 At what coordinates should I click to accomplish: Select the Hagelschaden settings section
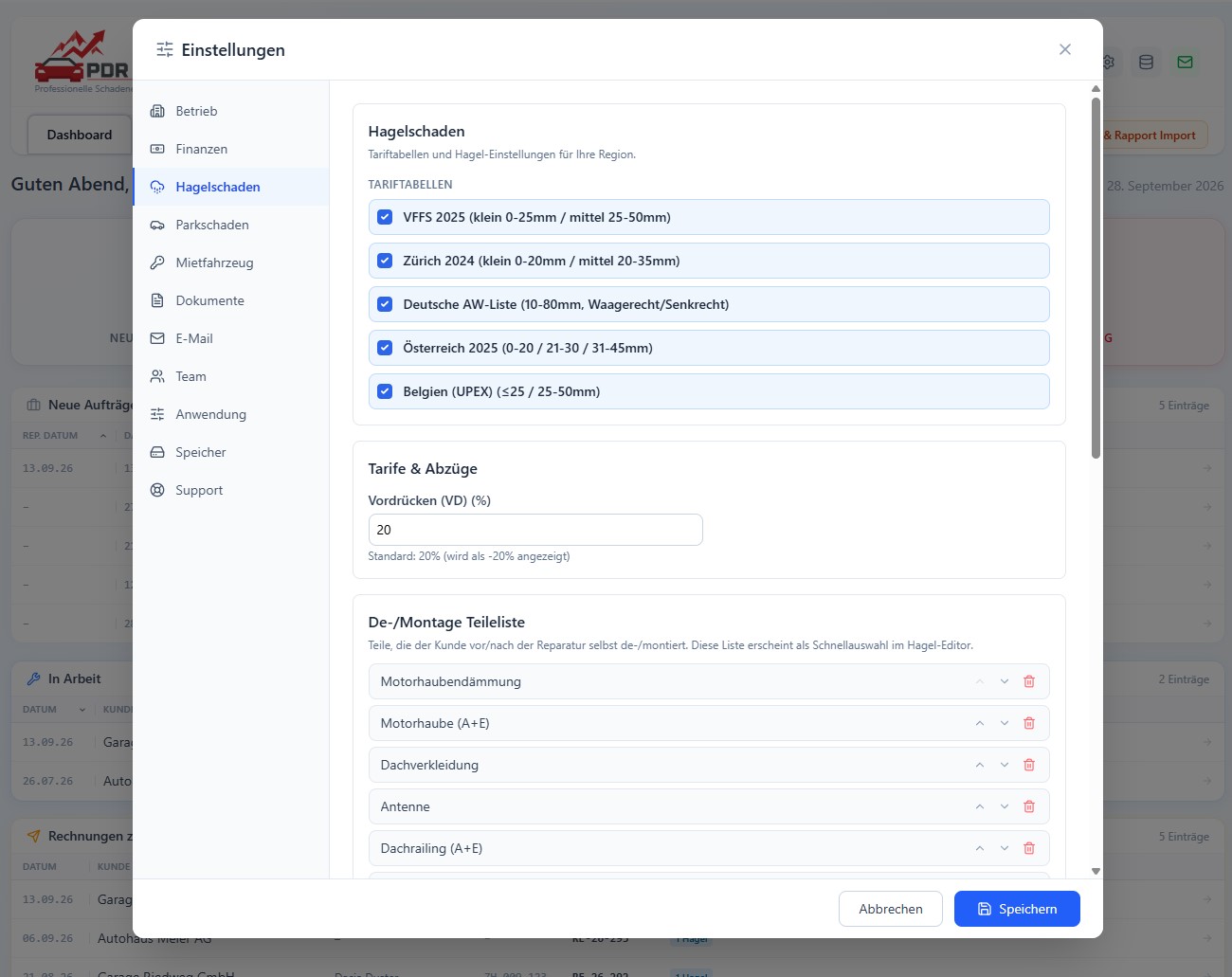click(231, 187)
